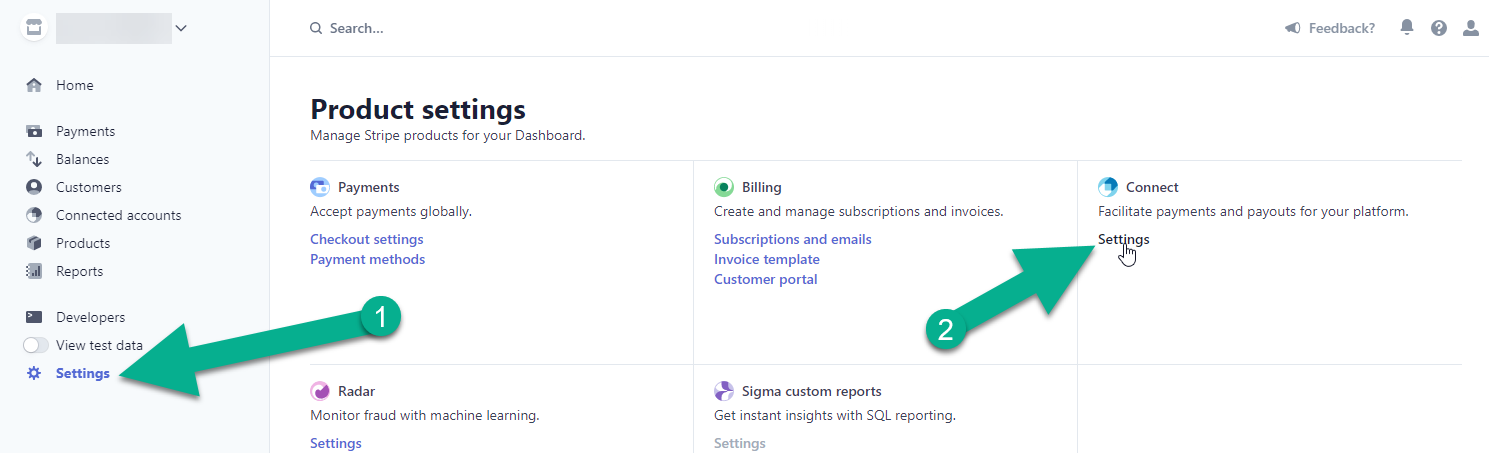Toggle the View test data switch
The height and width of the screenshot is (453, 1489).
pos(36,345)
